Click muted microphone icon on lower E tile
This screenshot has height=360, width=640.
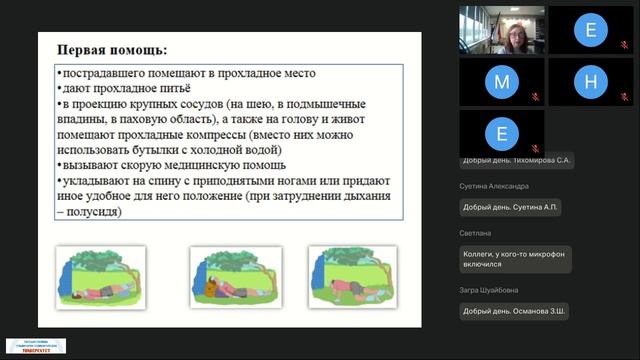tap(535, 149)
